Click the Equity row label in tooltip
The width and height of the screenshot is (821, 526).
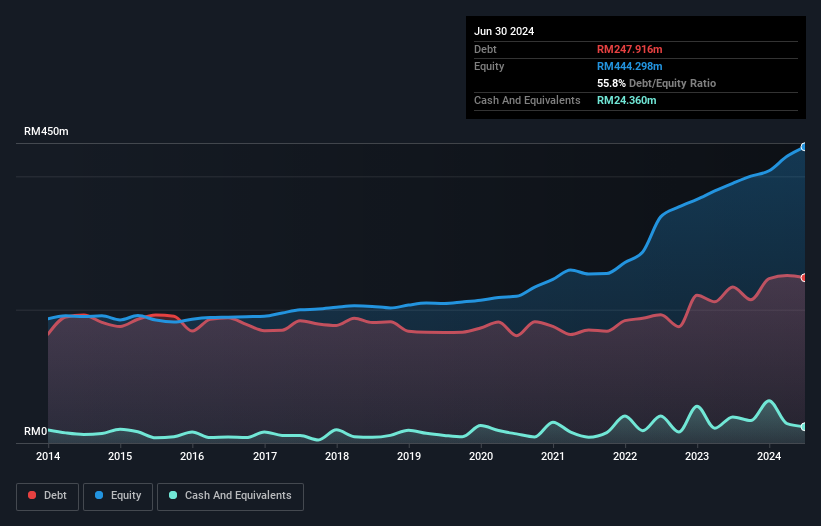point(489,66)
